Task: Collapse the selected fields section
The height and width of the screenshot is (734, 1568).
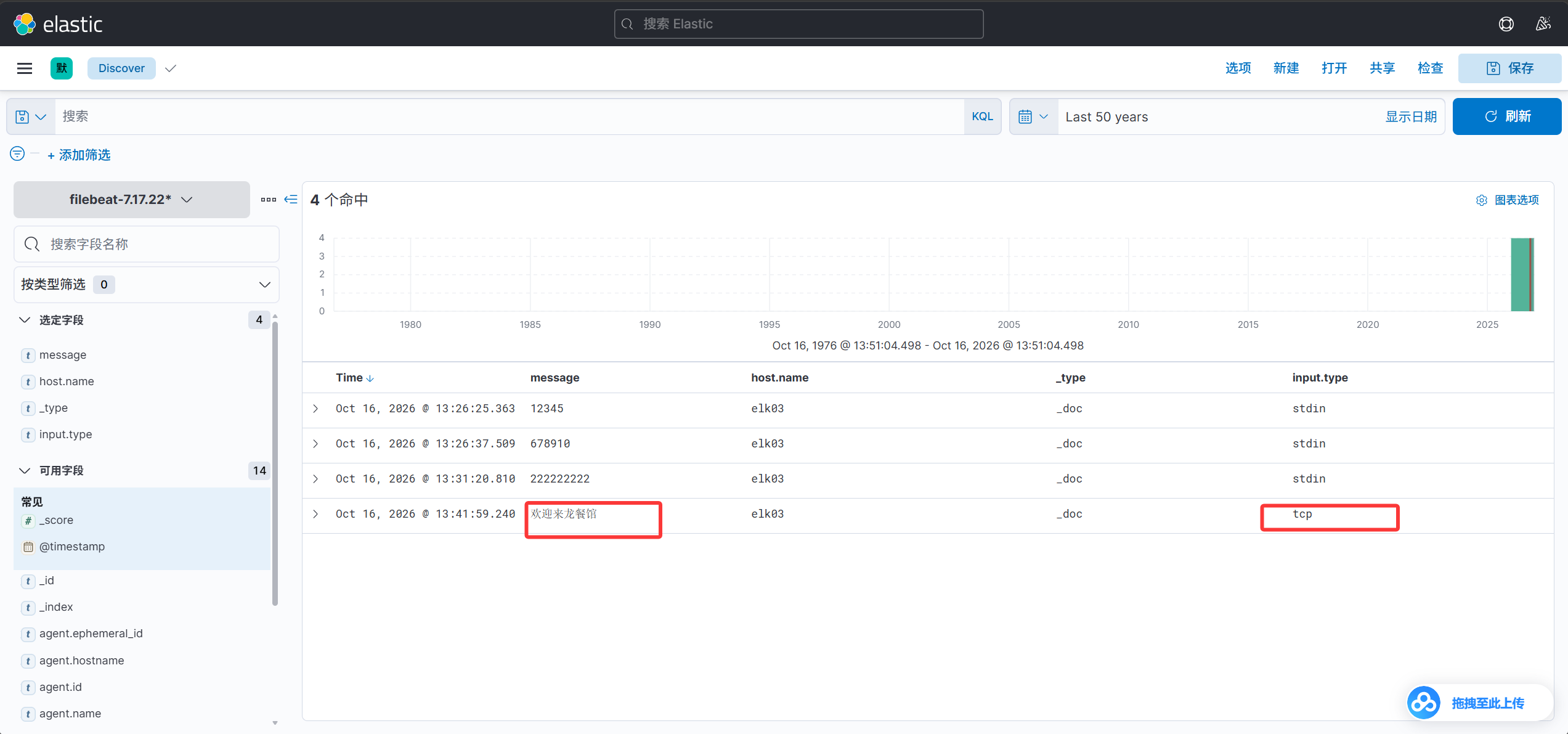Action: coord(25,320)
